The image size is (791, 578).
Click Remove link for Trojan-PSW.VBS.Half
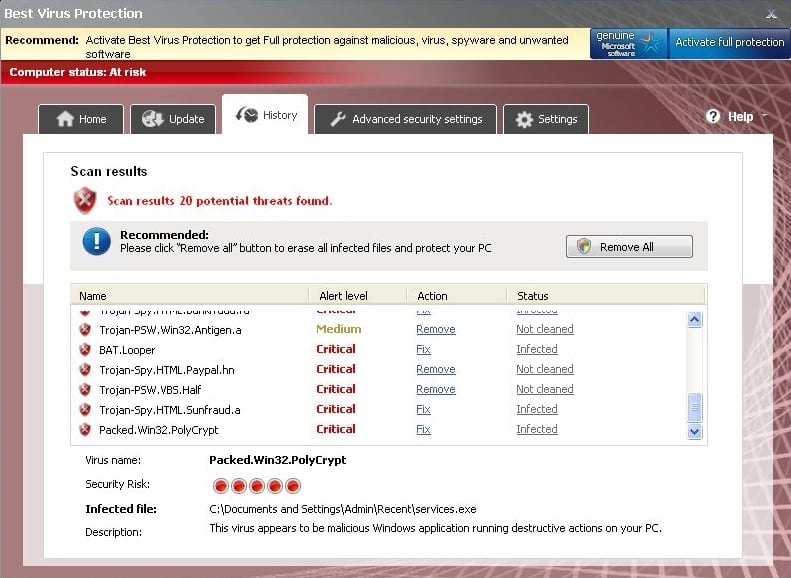tap(436, 389)
